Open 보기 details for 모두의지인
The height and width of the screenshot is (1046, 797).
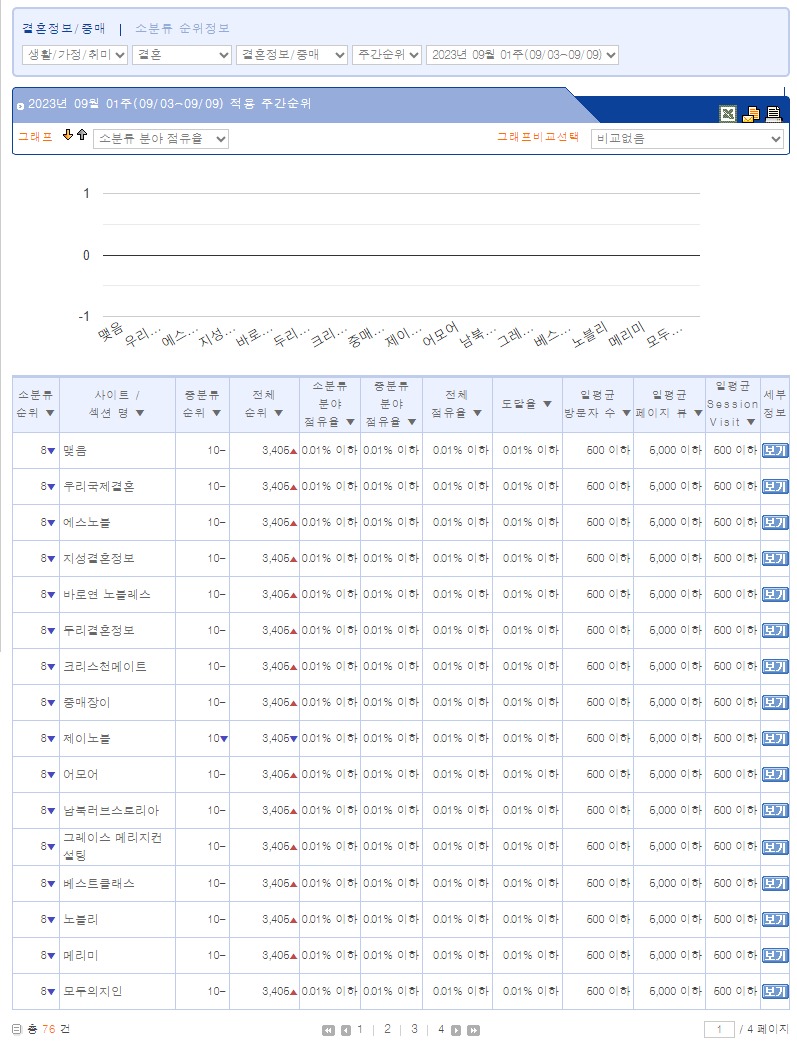point(774,991)
